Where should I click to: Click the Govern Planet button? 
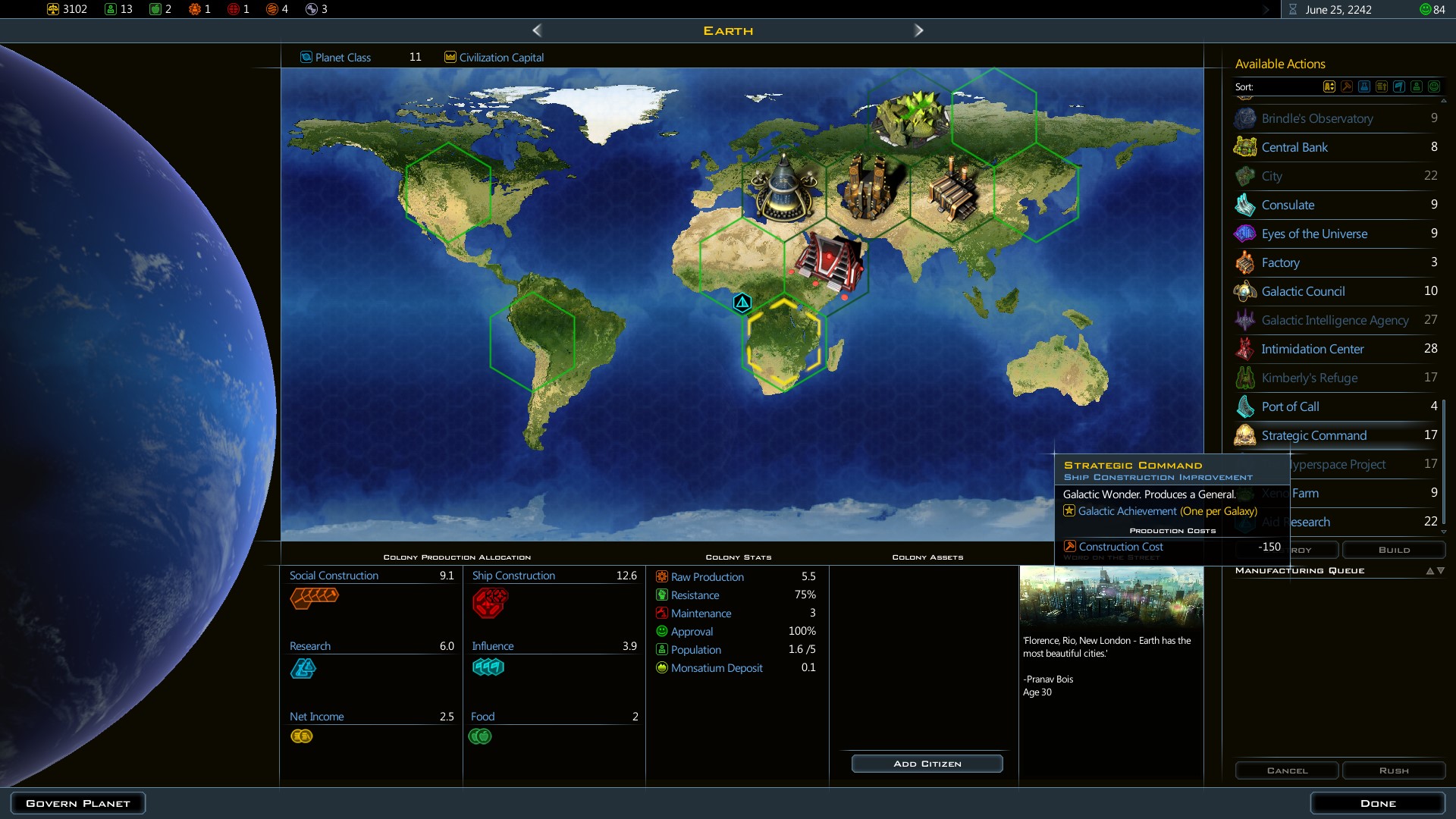click(x=78, y=803)
